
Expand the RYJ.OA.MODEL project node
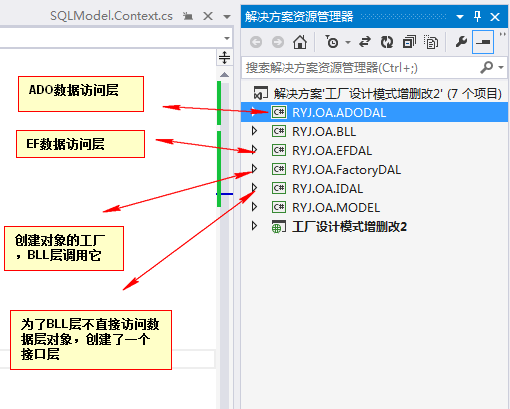pyautogui.click(x=254, y=207)
